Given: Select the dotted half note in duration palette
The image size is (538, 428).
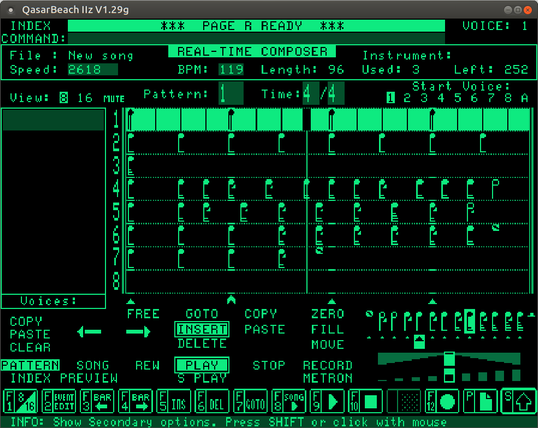Looking at the screenshot, I should click(382, 322).
